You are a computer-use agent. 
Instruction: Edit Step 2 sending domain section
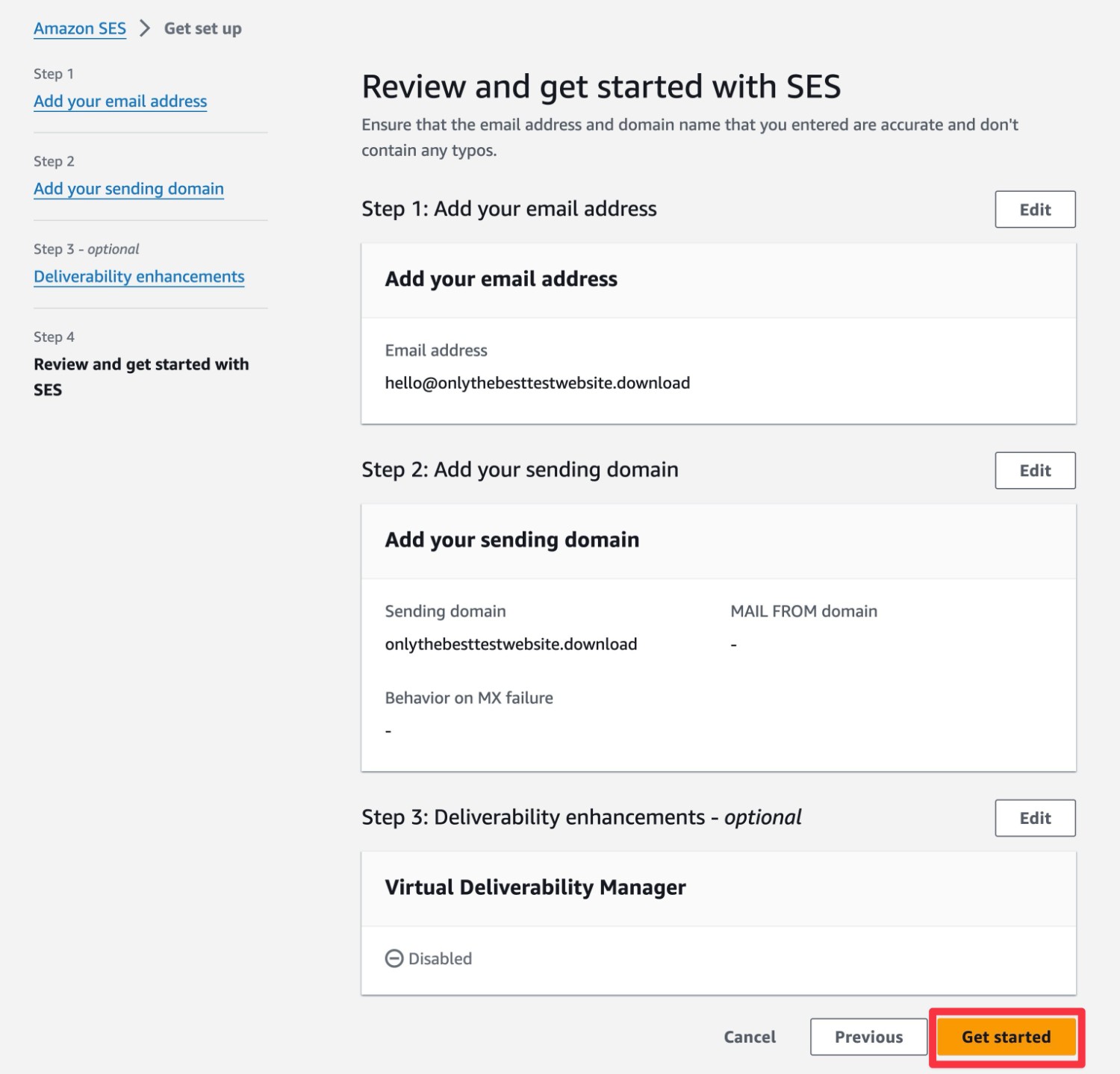1035,470
